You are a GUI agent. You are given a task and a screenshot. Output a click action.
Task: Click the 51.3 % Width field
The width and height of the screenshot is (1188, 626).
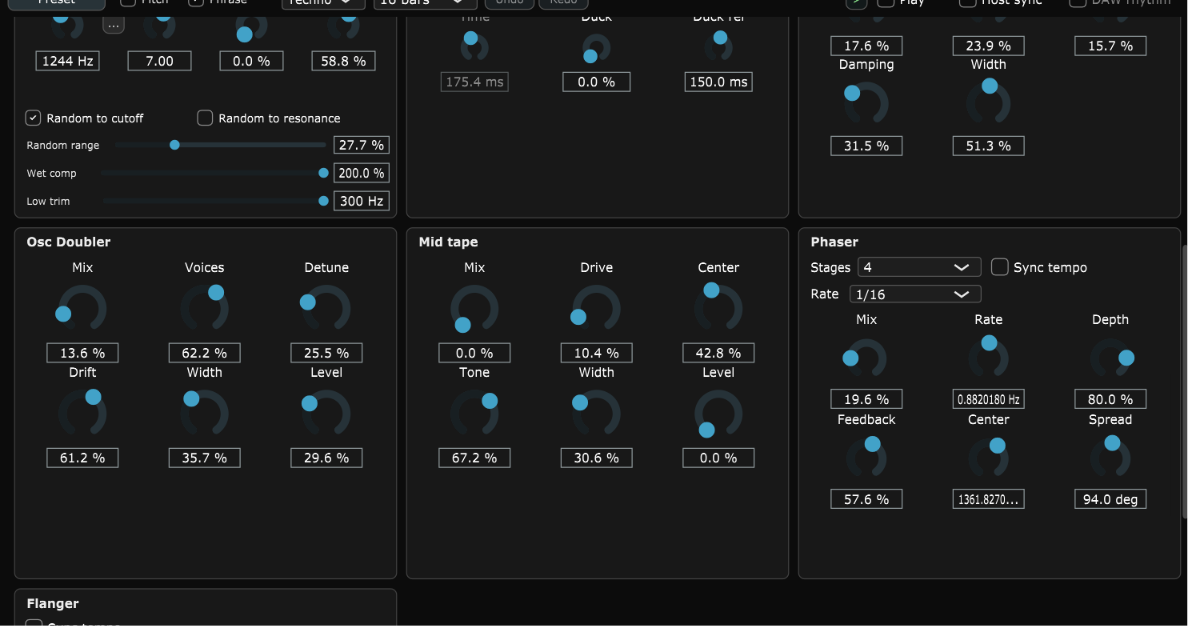989,146
